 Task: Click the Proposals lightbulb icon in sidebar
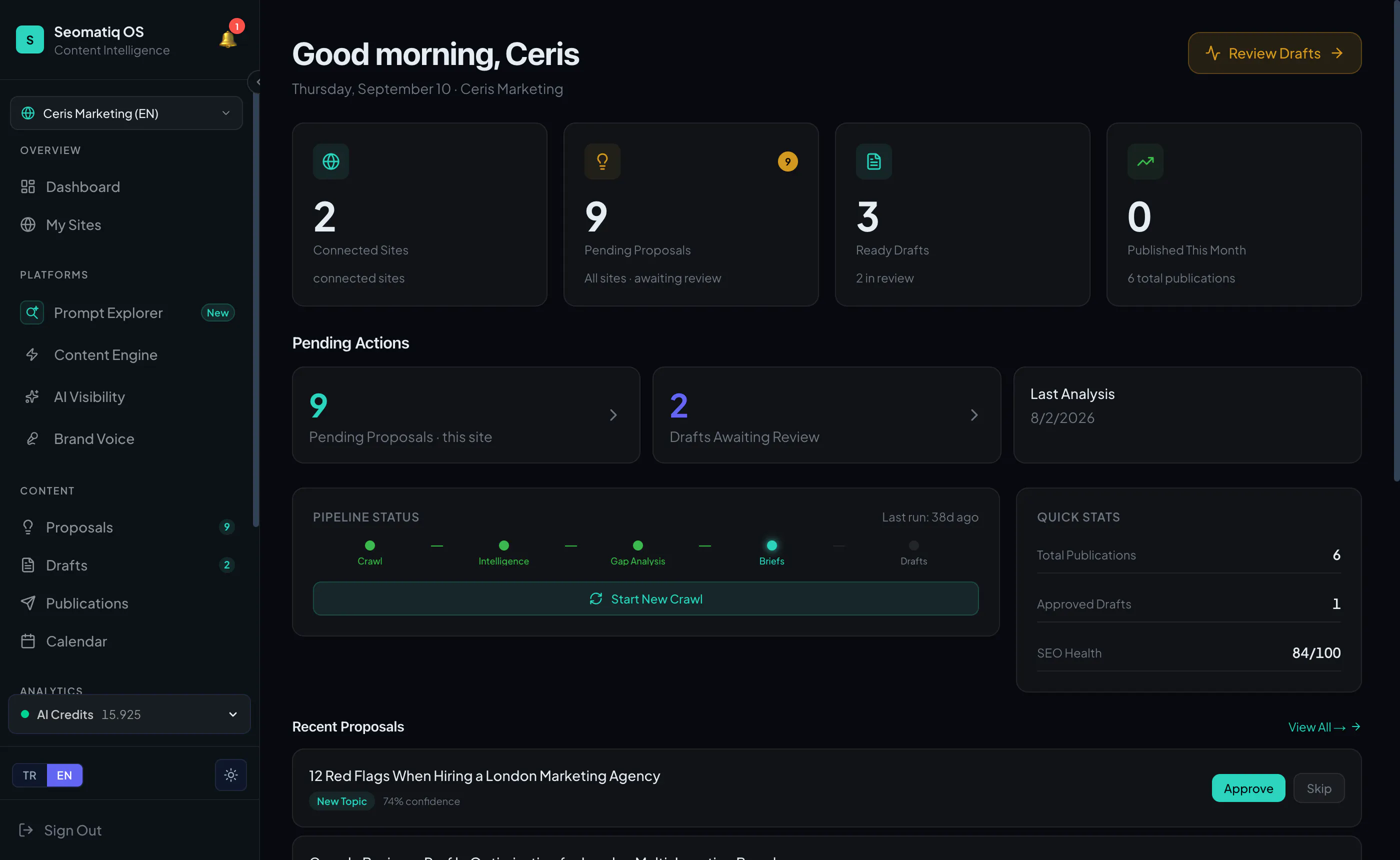pos(28,527)
